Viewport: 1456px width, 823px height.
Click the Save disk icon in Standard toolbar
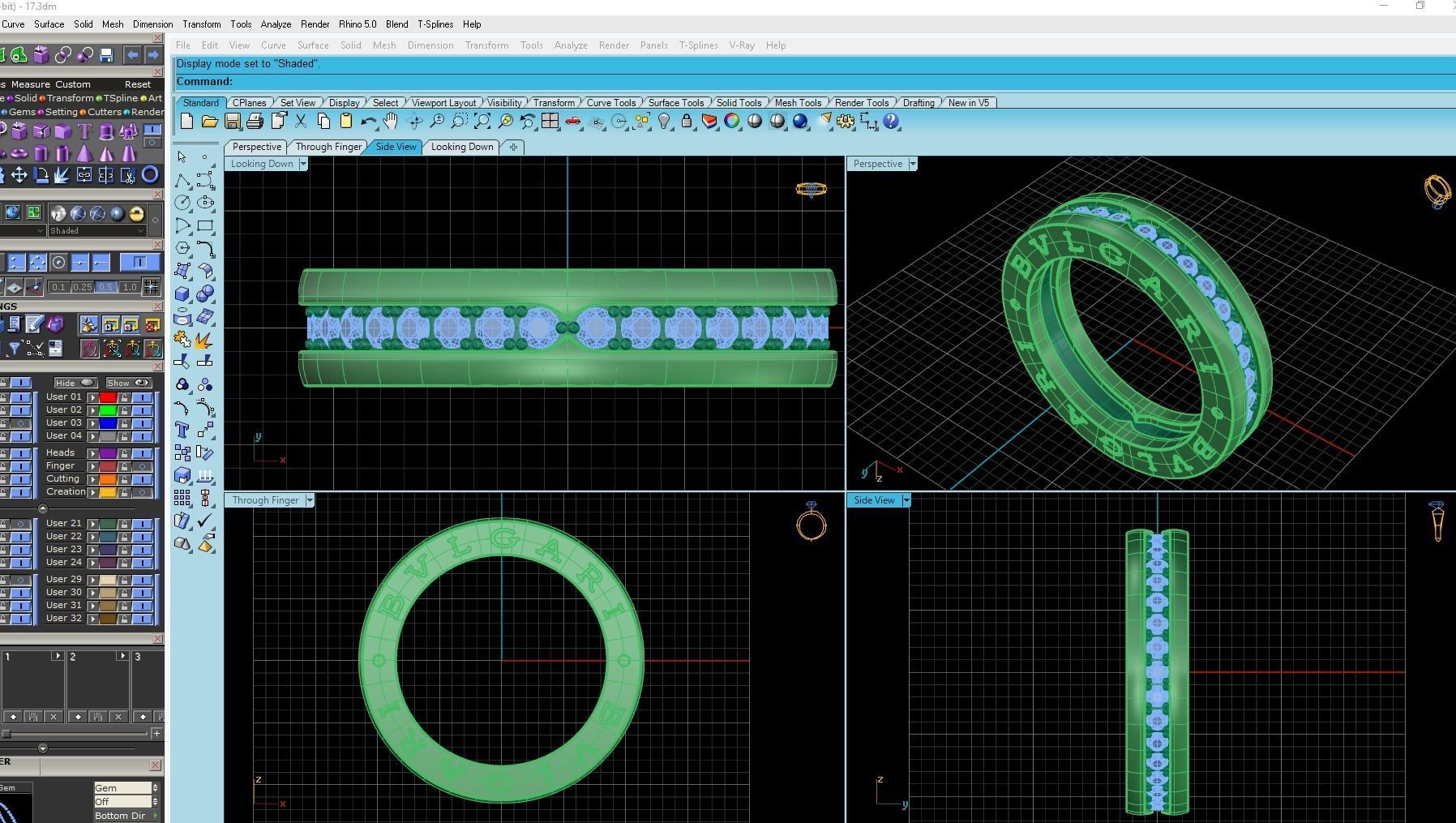tap(232, 122)
